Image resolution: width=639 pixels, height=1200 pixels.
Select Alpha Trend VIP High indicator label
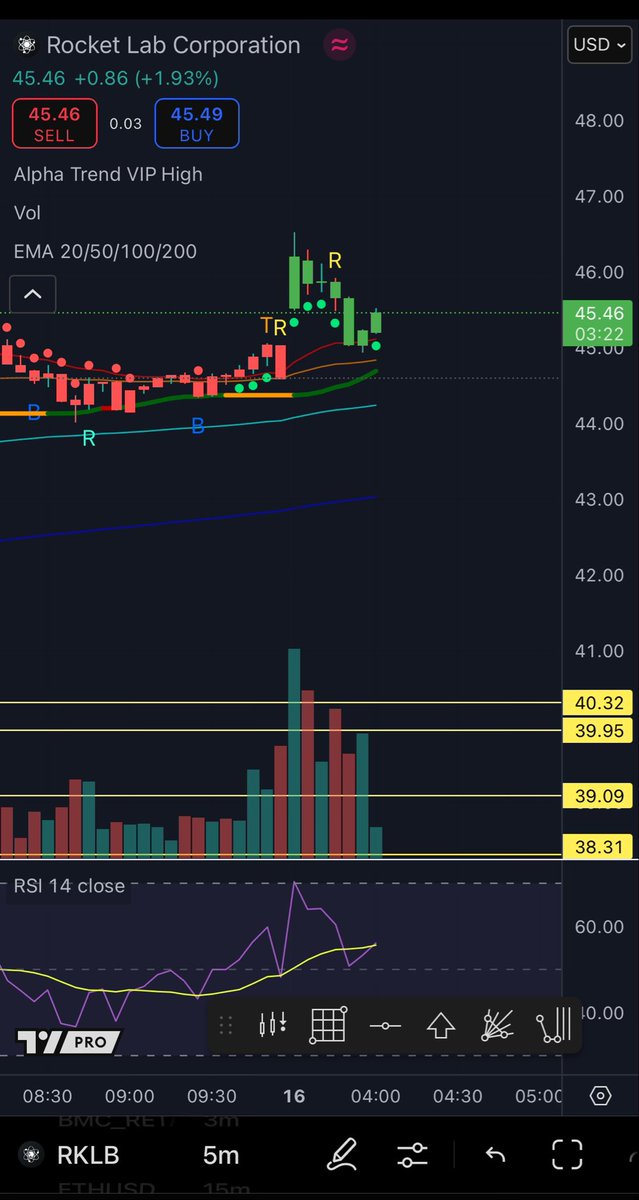[x=108, y=174]
